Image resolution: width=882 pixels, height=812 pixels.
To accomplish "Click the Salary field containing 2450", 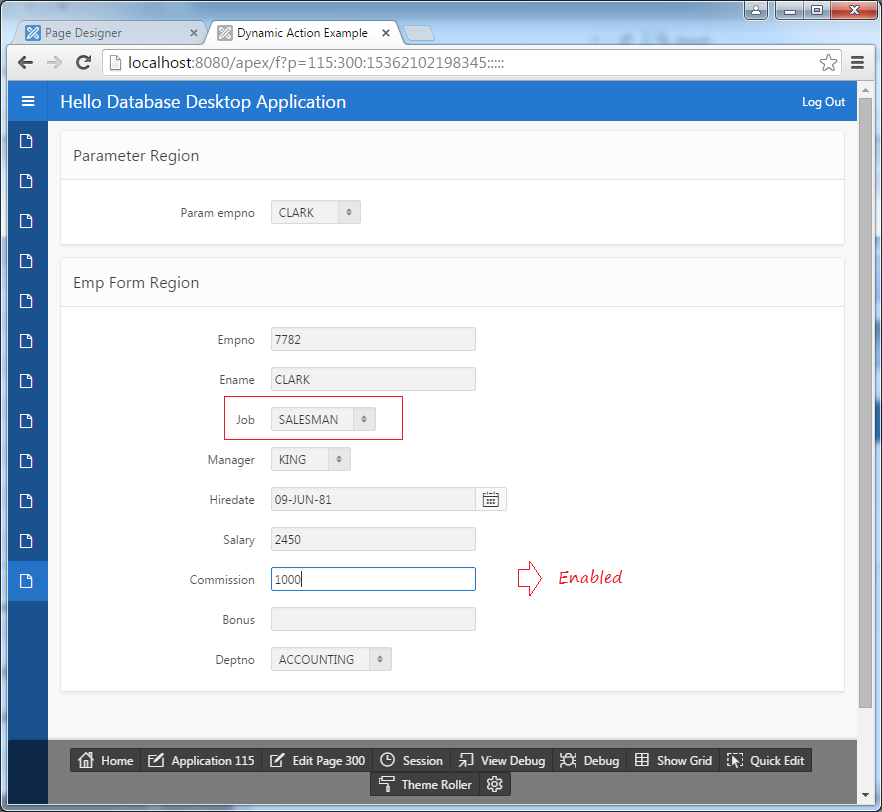I will [373, 539].
